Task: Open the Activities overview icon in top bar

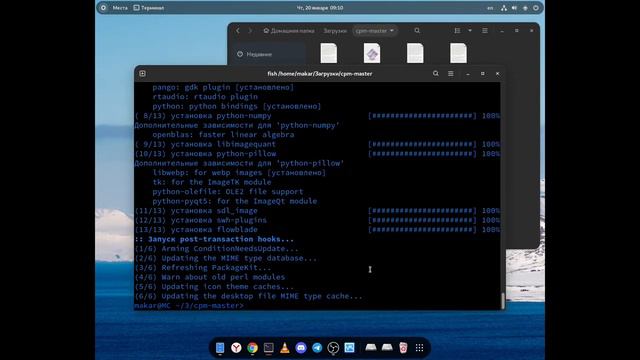Action: pos(103,8)
